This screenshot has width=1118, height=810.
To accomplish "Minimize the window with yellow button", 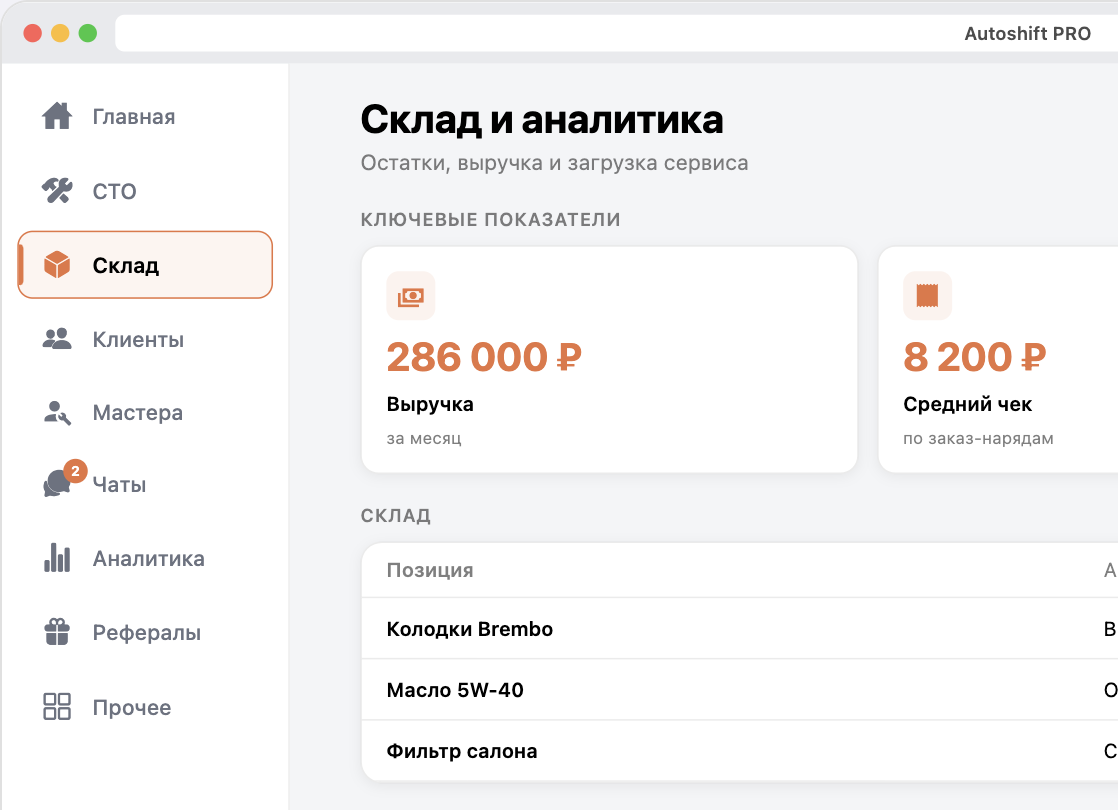I will point(61,34).
